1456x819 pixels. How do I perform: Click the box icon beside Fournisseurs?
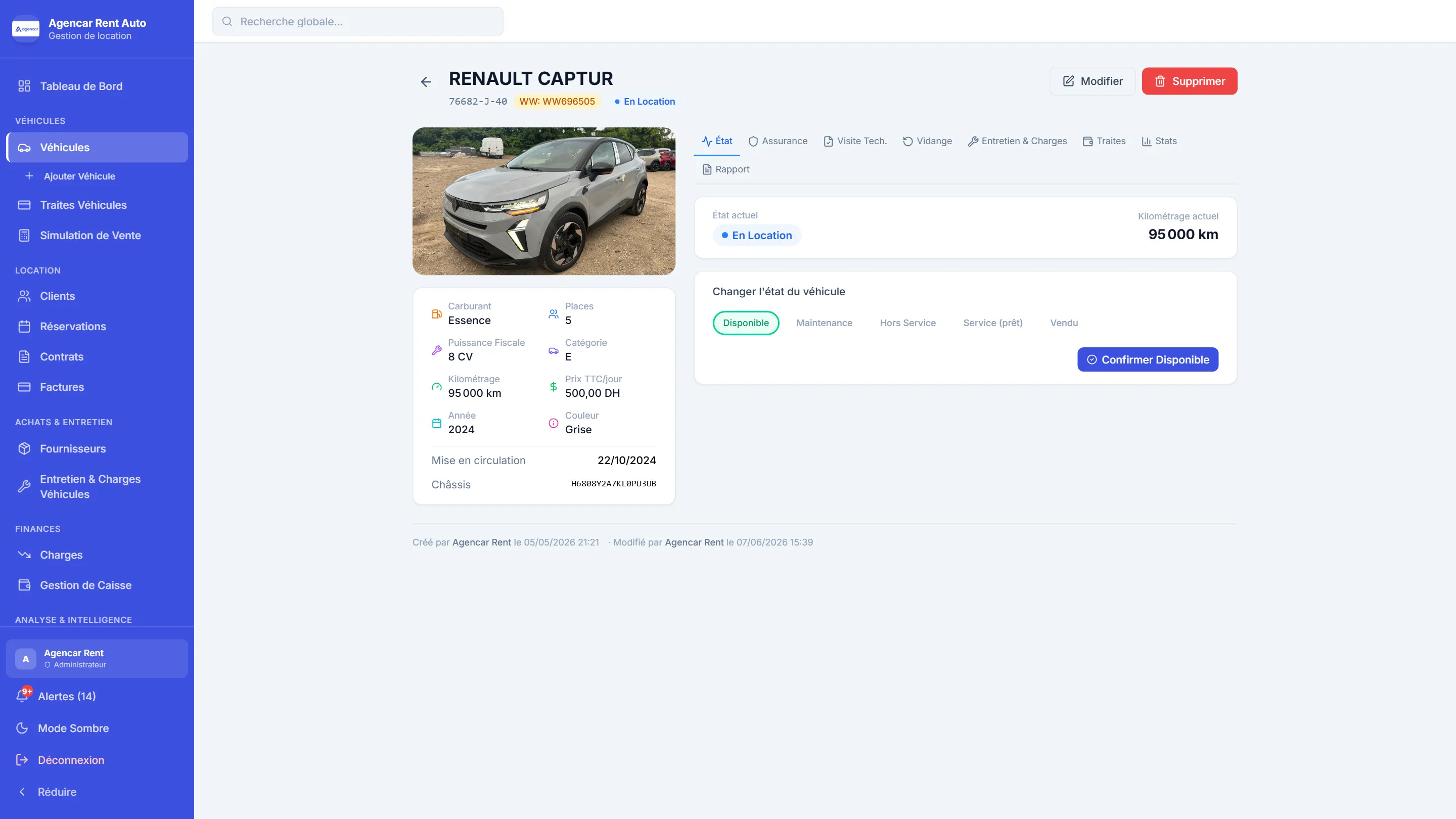point(24,449)
